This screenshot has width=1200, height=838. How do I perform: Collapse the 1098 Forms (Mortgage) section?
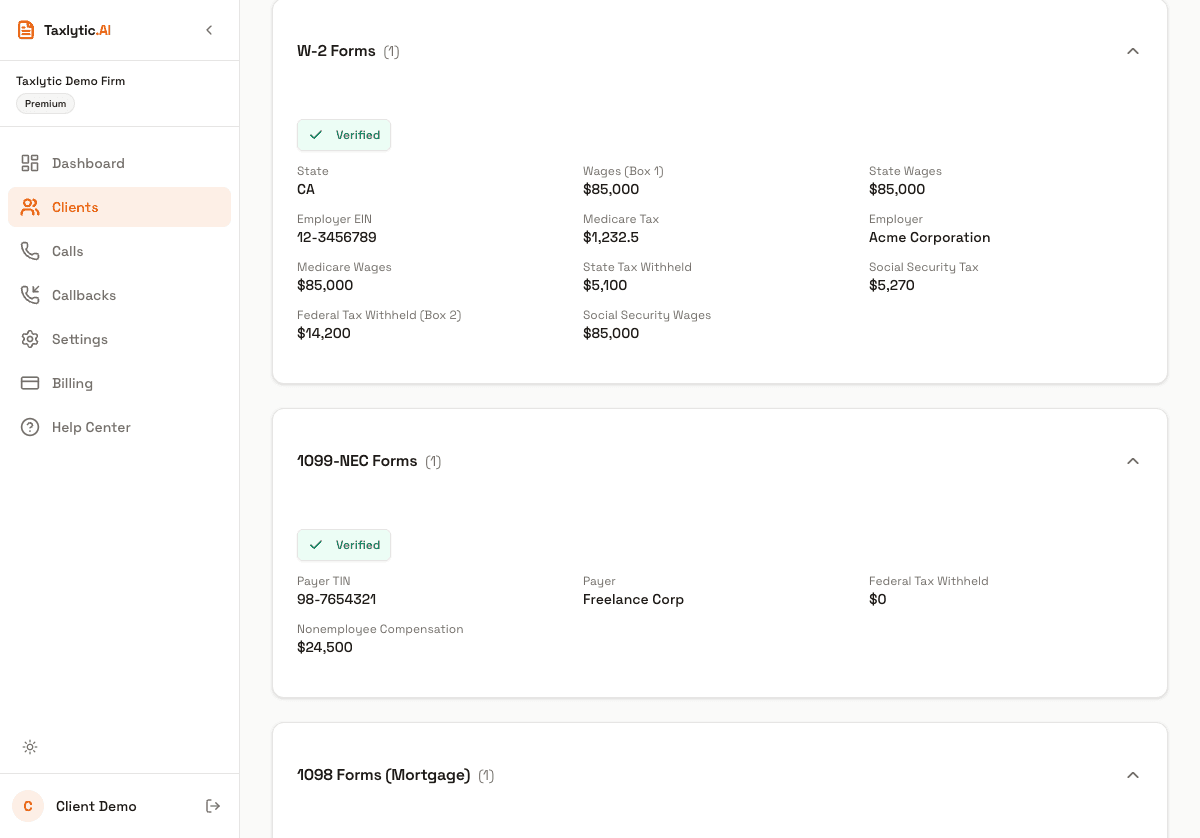coord(1133,774)
